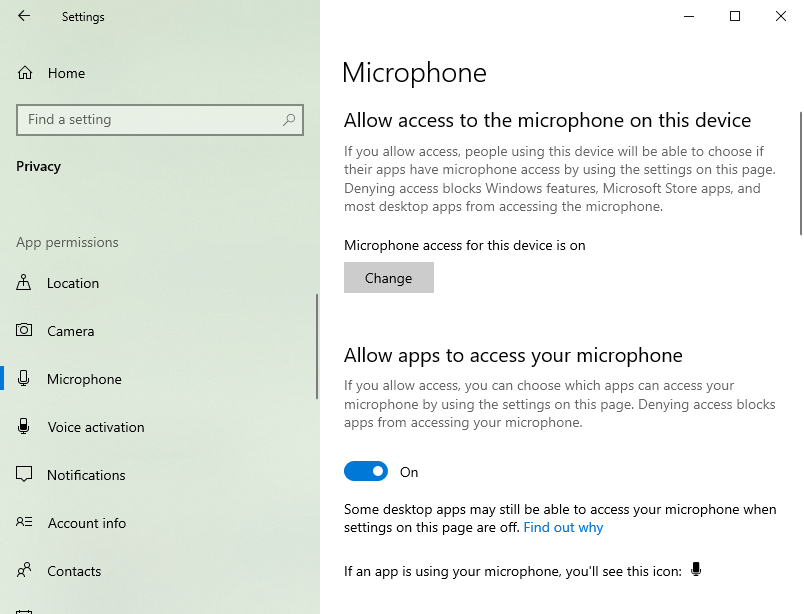Click the Location pin icon

tap(24, 282)
